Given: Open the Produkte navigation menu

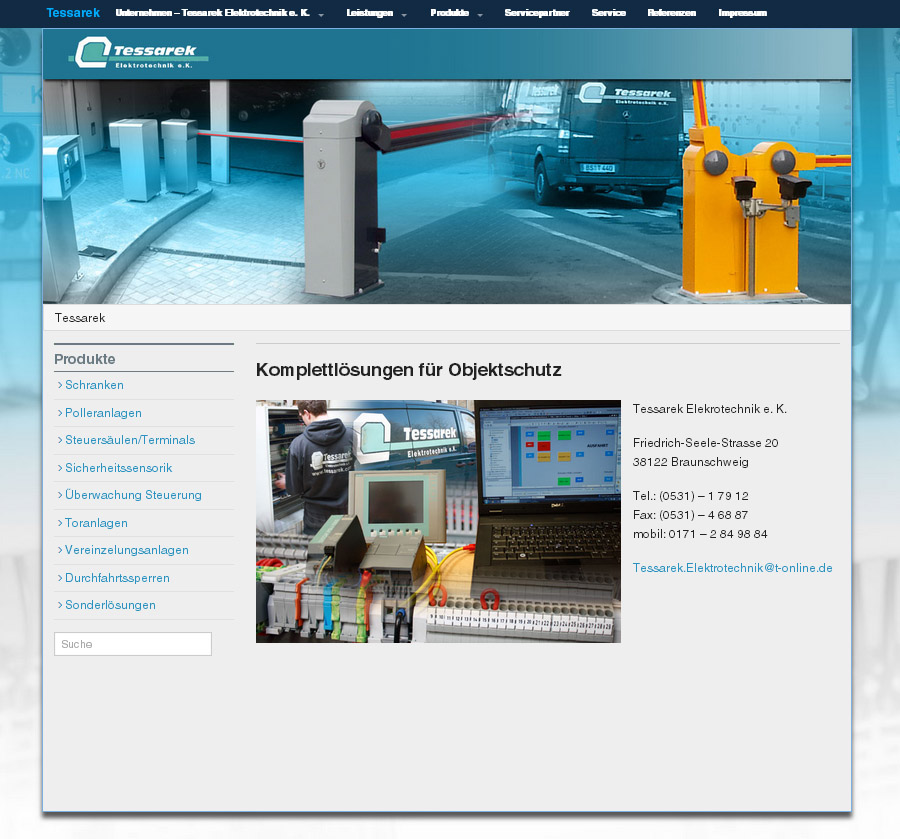Looking at the screenshot, I should point(449,13).
